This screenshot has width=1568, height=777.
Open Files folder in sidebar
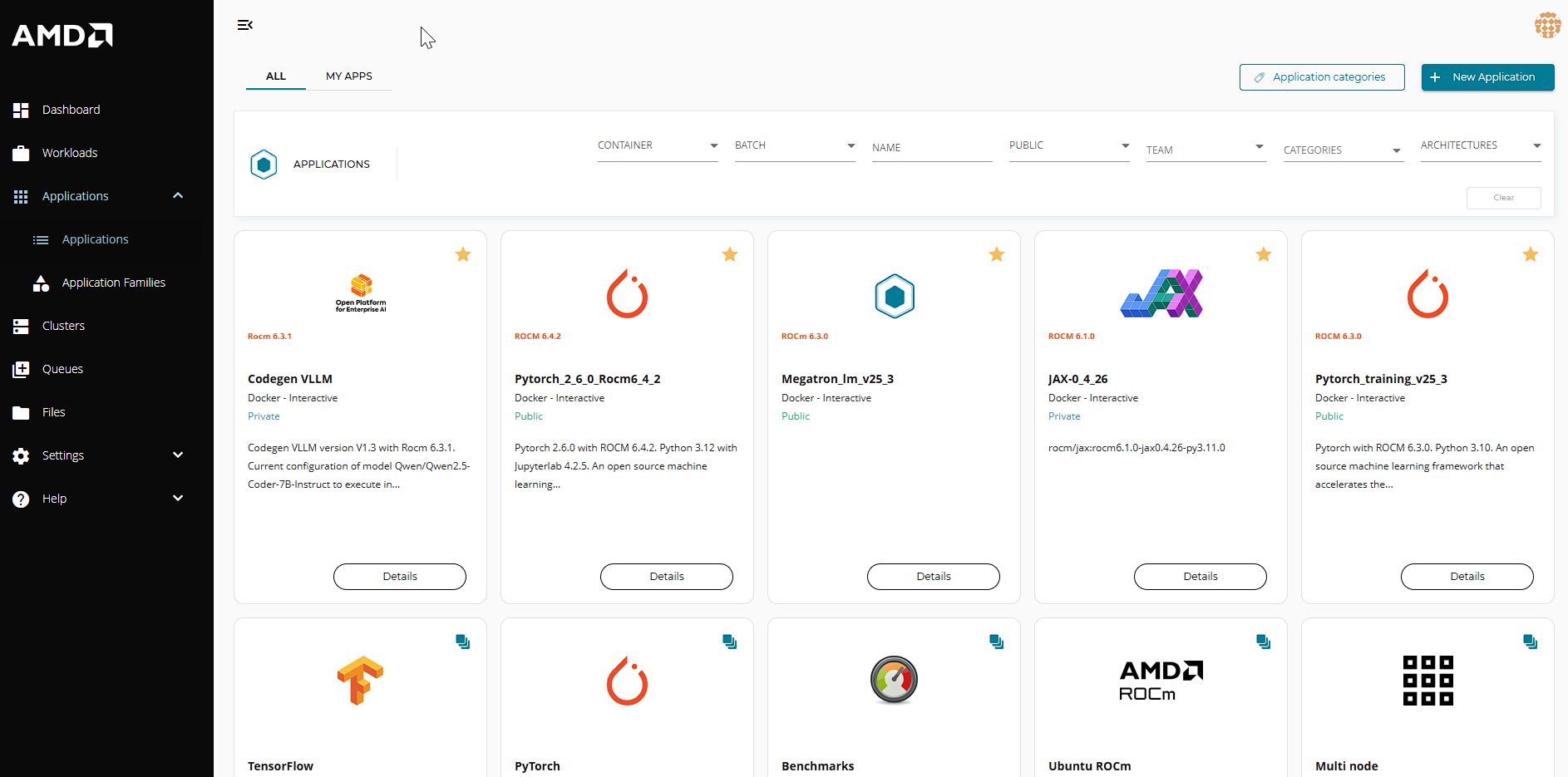[x=53, y=412]
